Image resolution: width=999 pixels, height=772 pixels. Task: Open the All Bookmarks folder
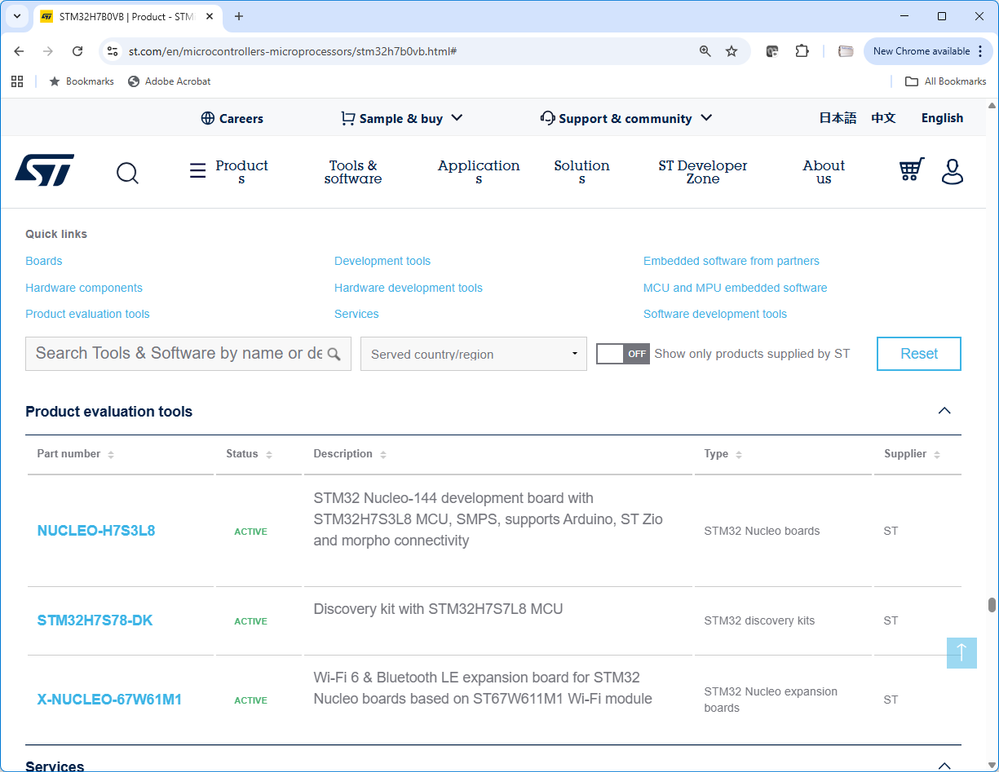tap(946, 82)
